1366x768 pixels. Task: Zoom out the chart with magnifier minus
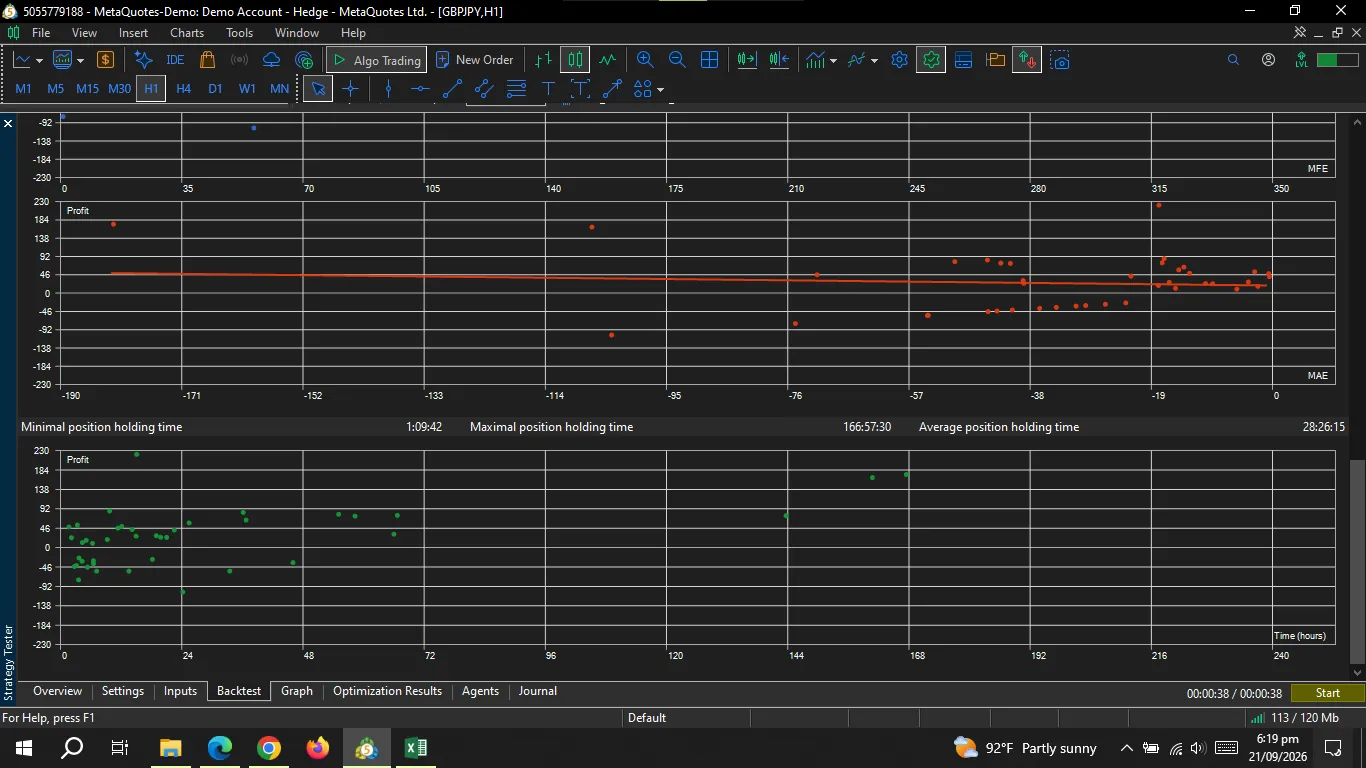coord(677,60)
